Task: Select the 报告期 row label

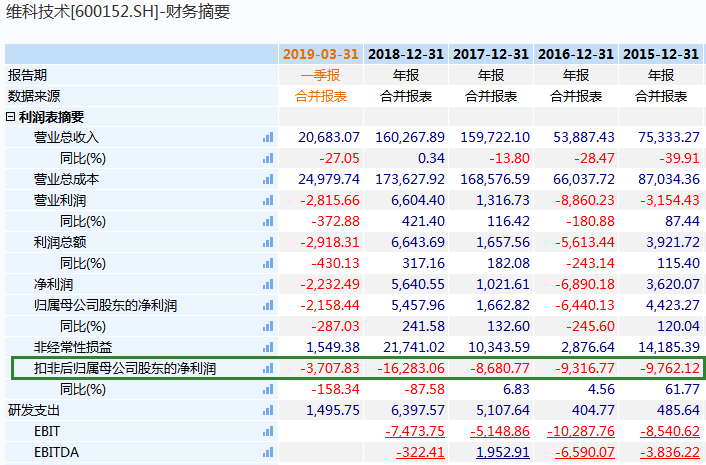Action: [x=27, y=75]
